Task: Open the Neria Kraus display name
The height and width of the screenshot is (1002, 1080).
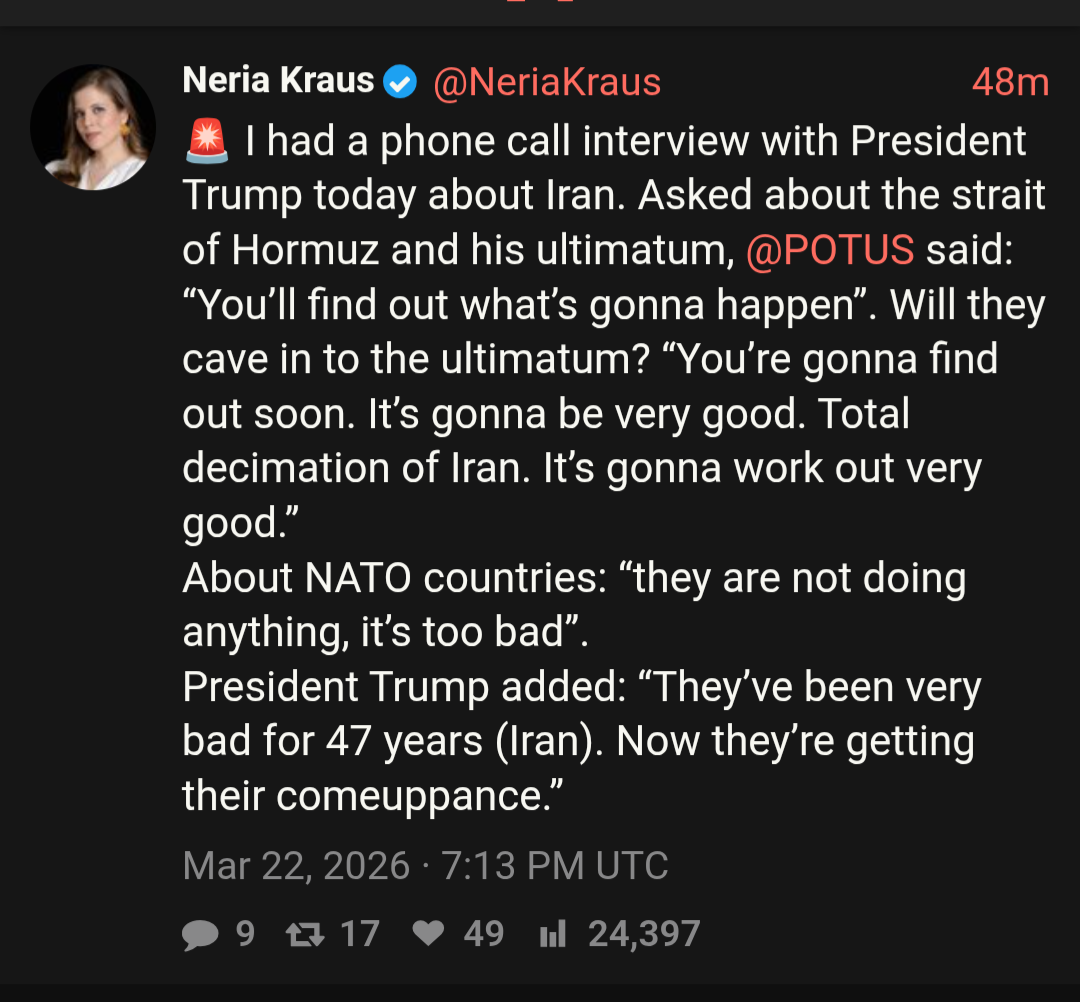Action: [278, 81]
